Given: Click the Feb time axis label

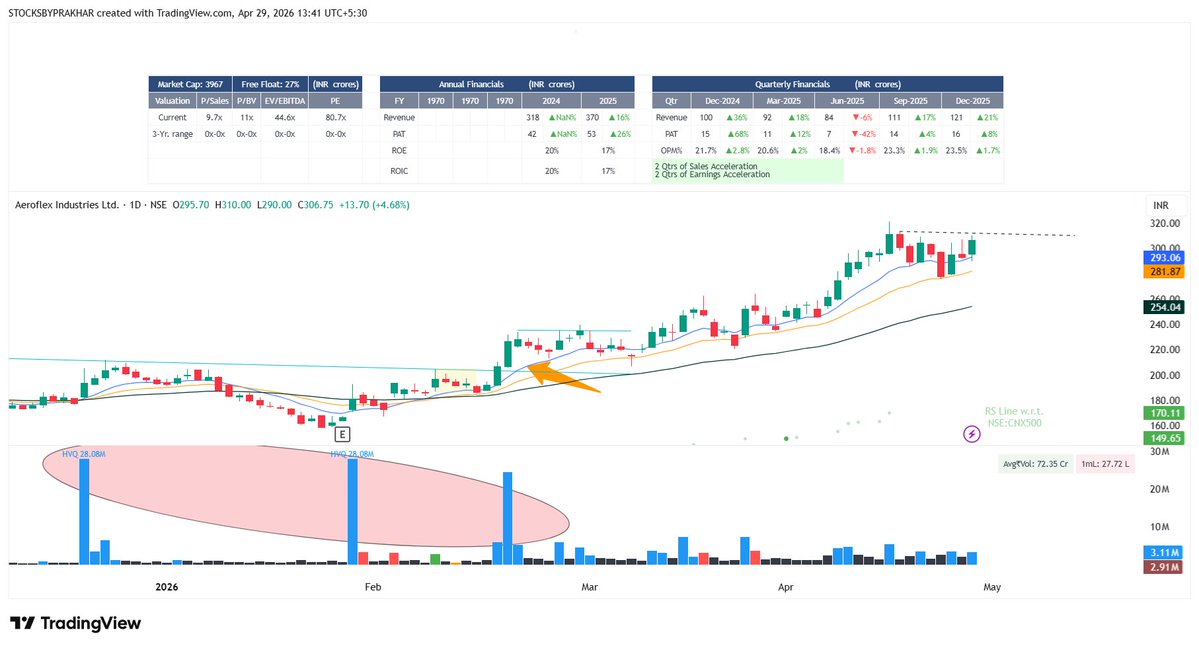Looking at the screenshot, I should click(x=372, y=588).
